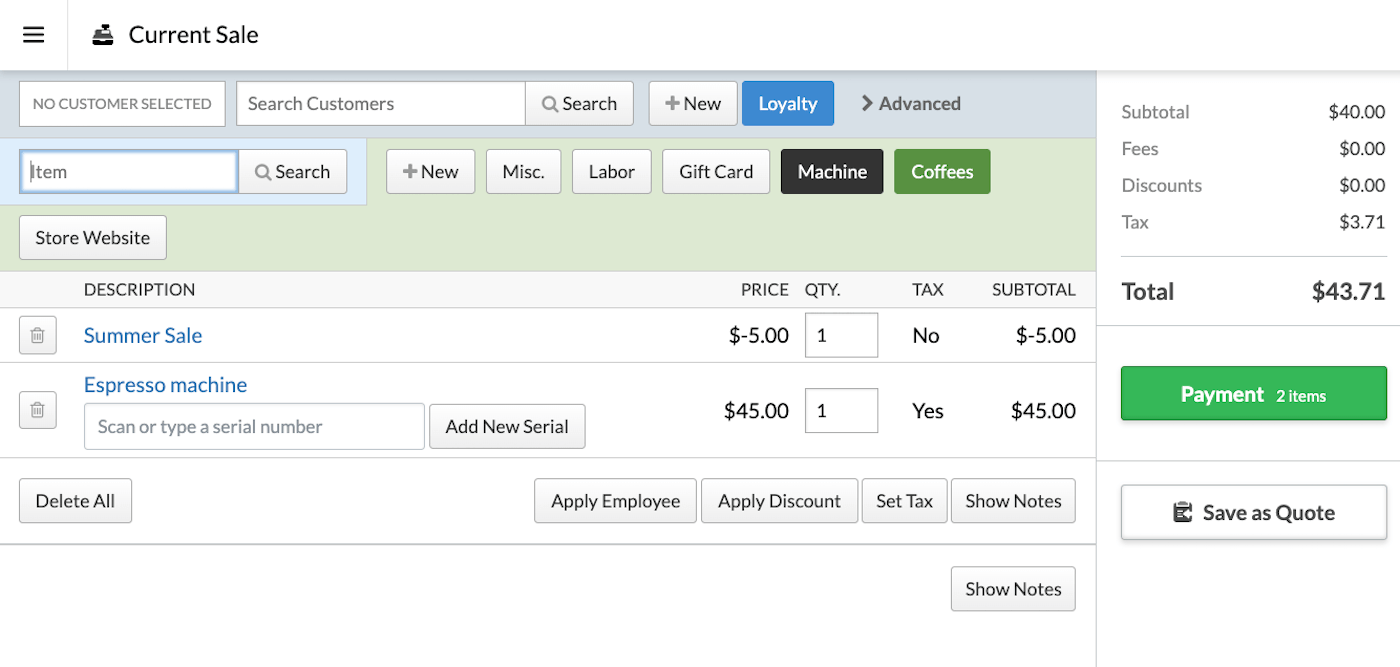
Task: Edit the Espresso machine quantity field
Action: coord(842,411)
